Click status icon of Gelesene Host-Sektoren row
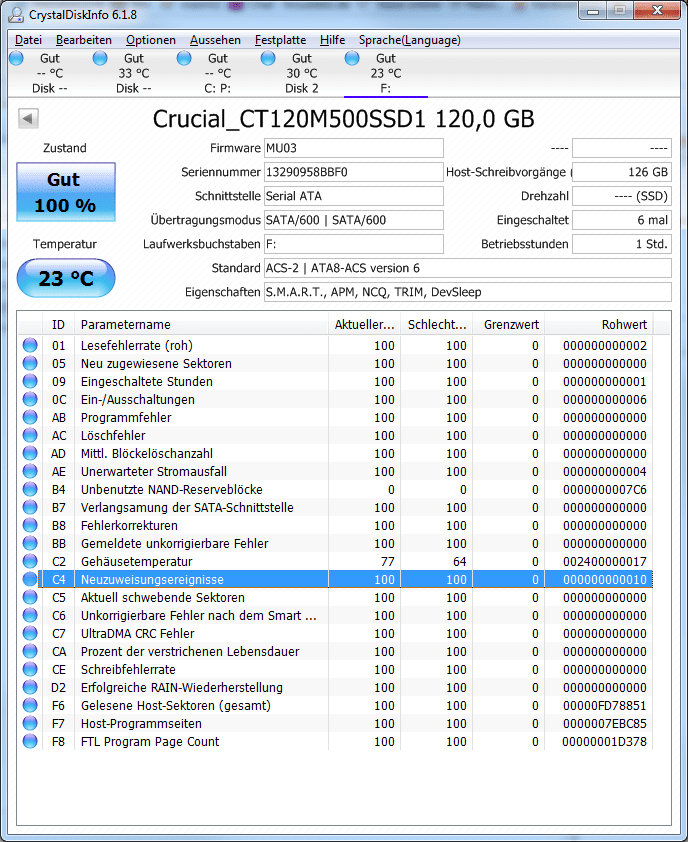The width and height of the screenshot is (688, 842). tap(30, 705)
